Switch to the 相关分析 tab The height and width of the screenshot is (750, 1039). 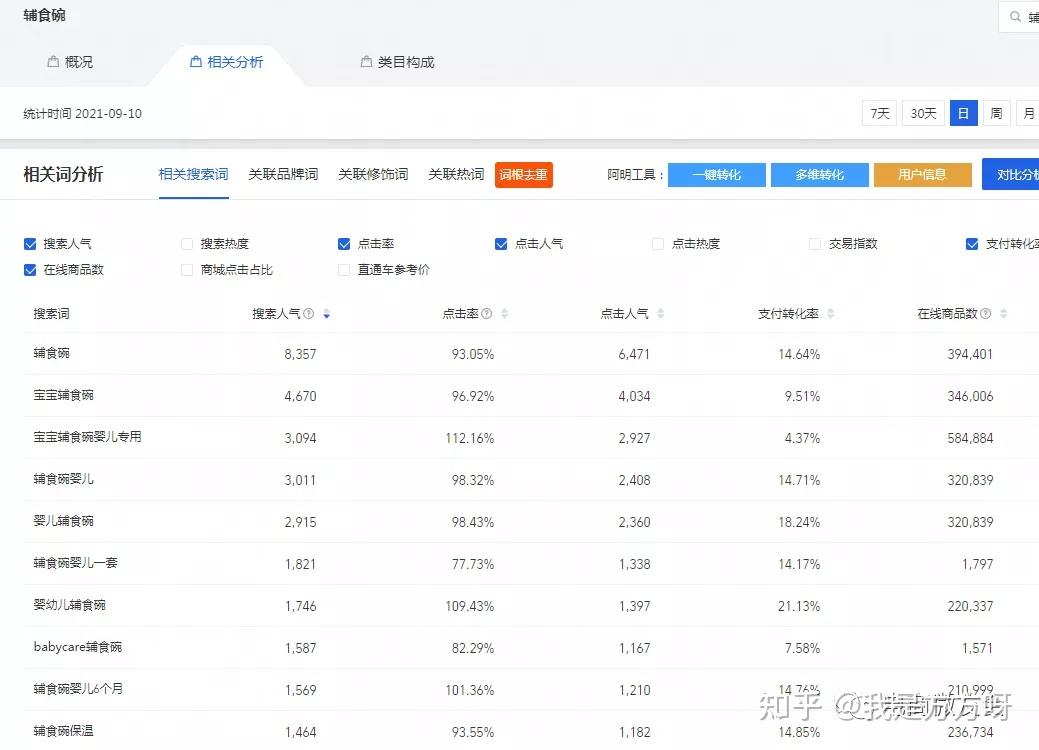click(227, 62)
